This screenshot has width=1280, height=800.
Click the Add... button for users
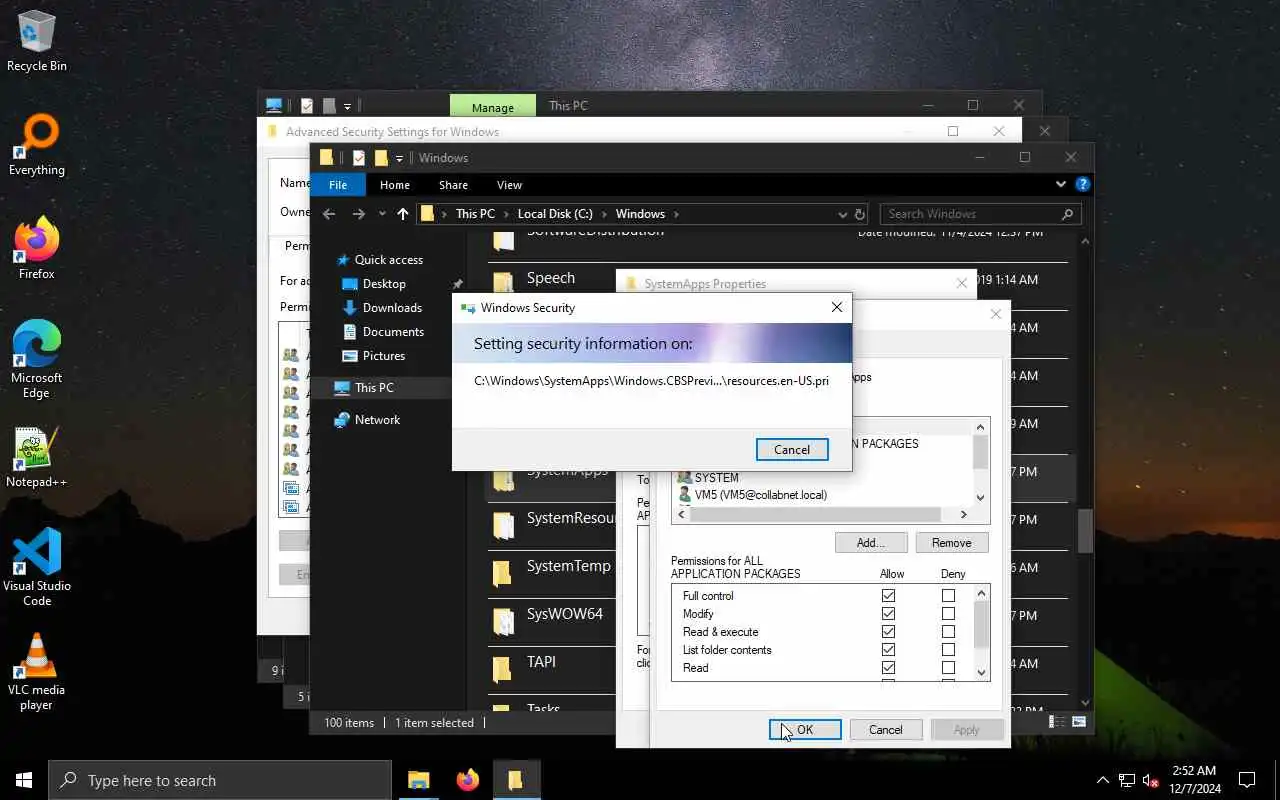pyautogui.click(x=871, y=542)
